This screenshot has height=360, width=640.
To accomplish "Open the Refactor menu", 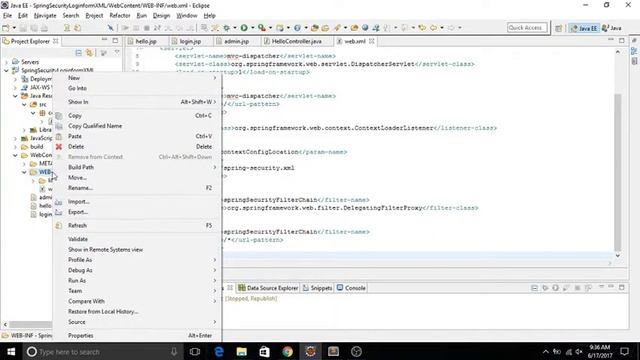I will pyautogui.click(x=120, y=16).
